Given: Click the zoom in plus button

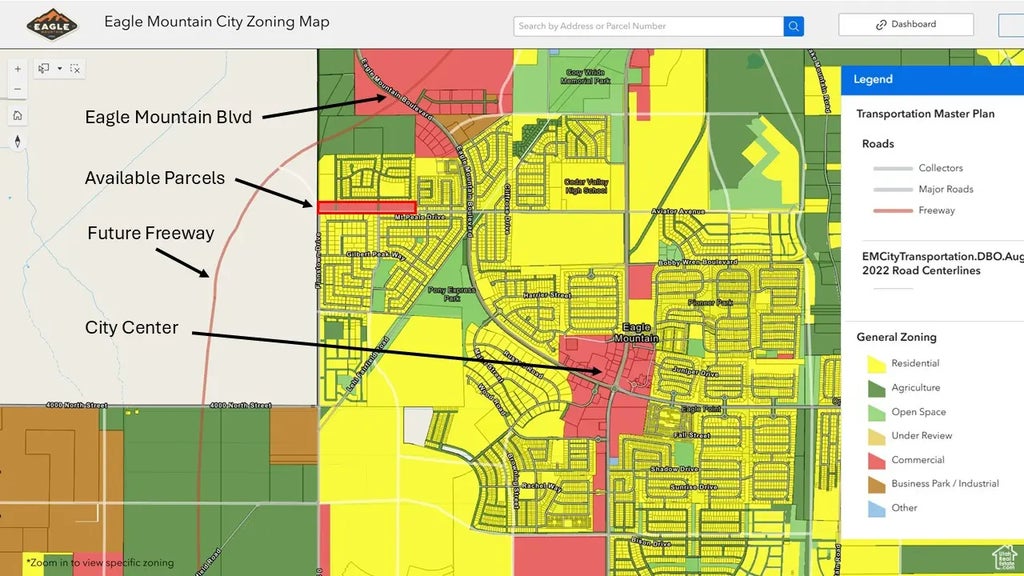Looking at the screenshot, I should coord(17,69).
